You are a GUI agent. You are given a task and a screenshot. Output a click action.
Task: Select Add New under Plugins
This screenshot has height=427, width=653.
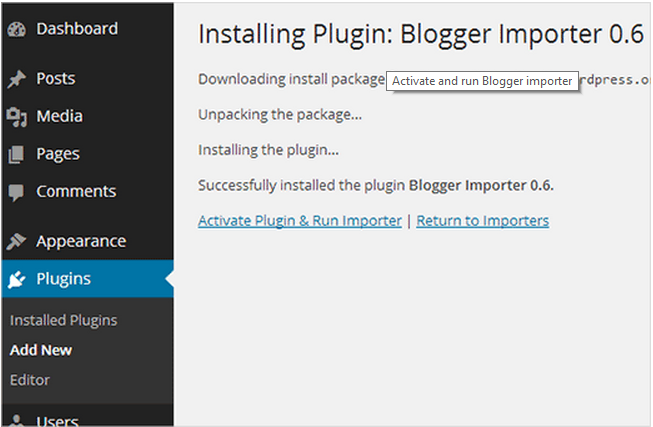coord(41,350)
